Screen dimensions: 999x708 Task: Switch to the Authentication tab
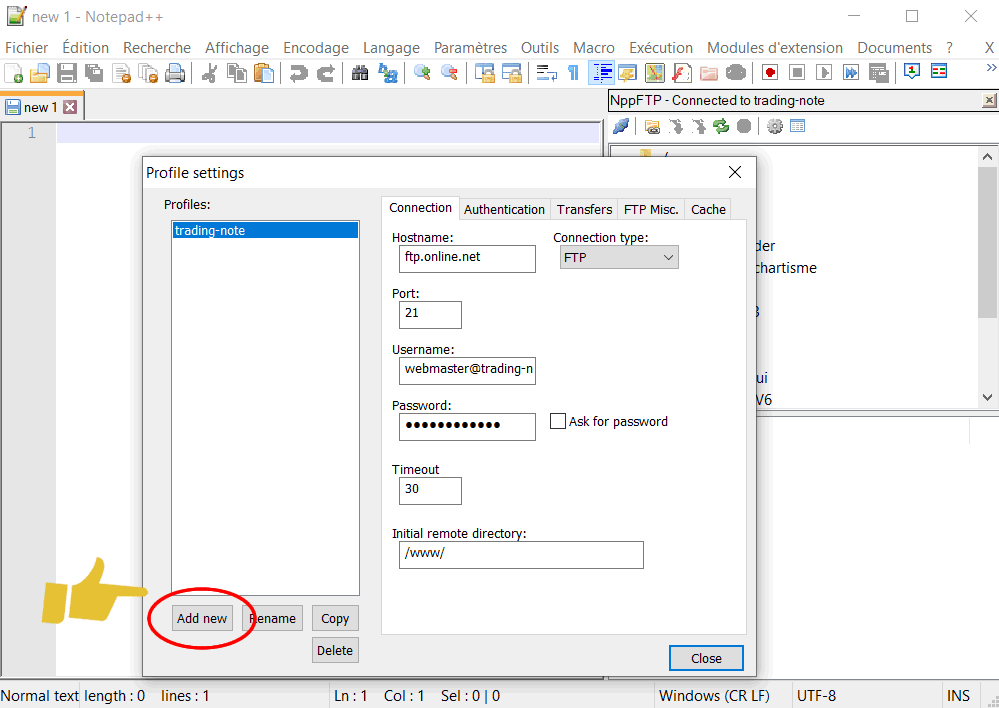[504, 210]
